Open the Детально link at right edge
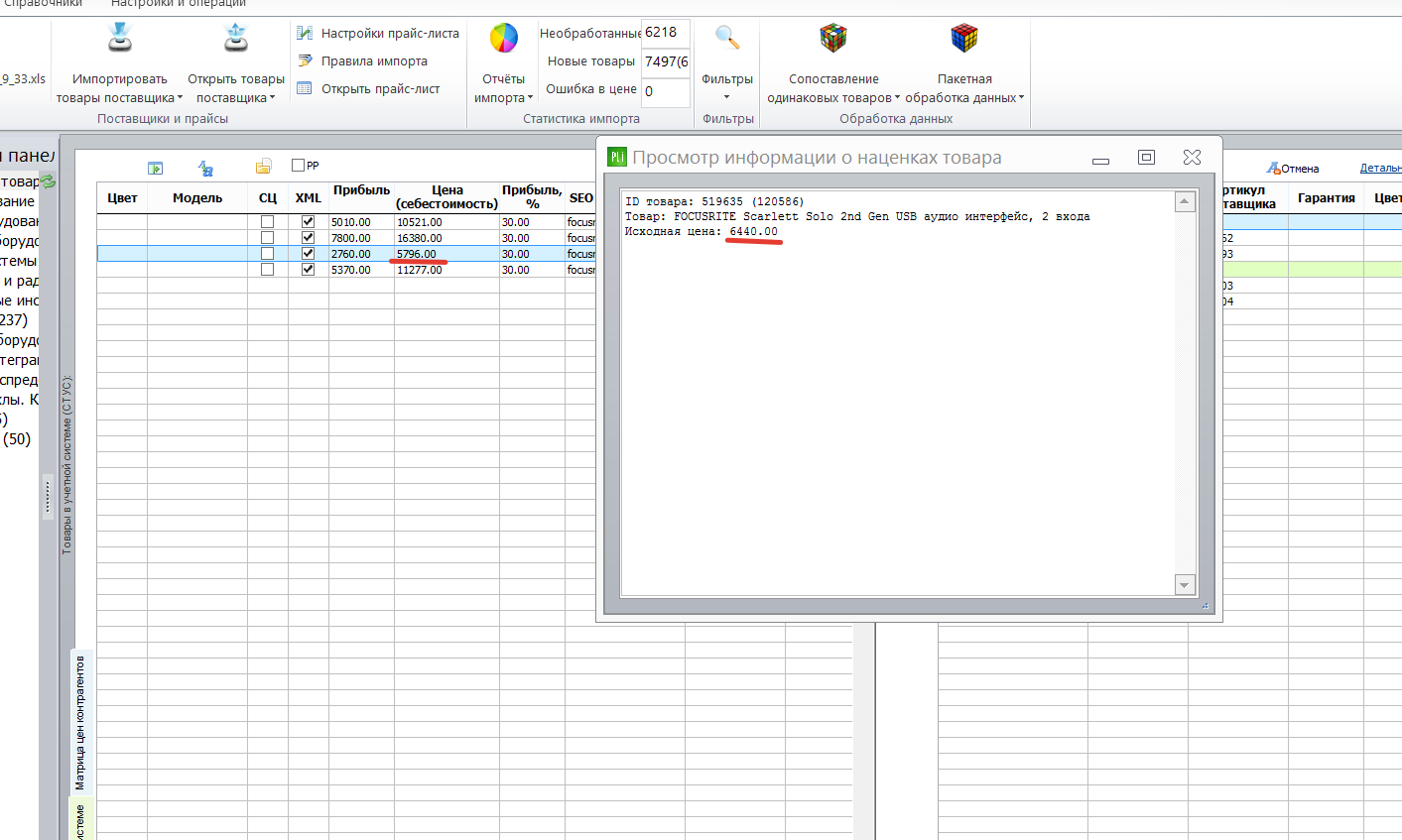Image resolution: width=1402 pixels, height=840 pixels. click(x=1380, y=169)
